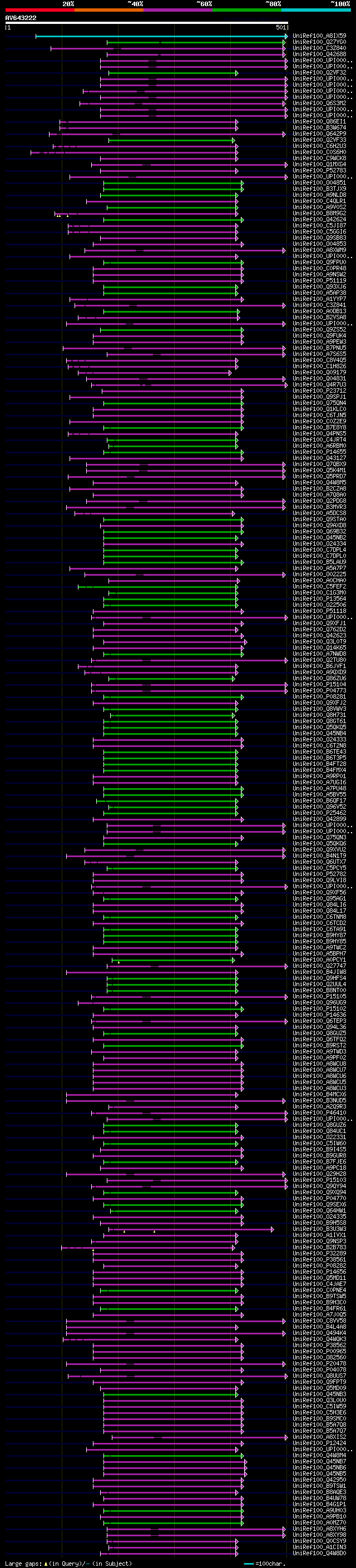Viewport: 356px width, 1568px height.
Task: Select the UniRef100_B4N1T9 label
Action: [319, 856]
